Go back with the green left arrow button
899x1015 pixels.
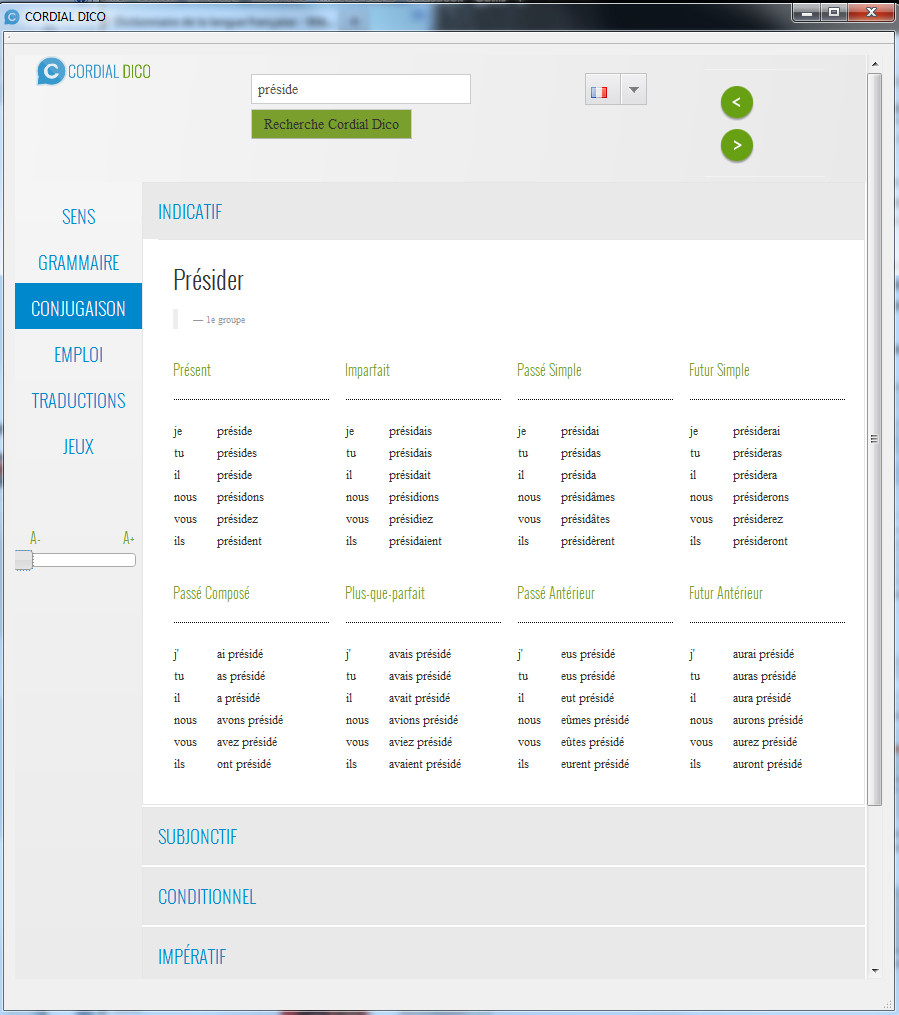click(x=737, y=102)
